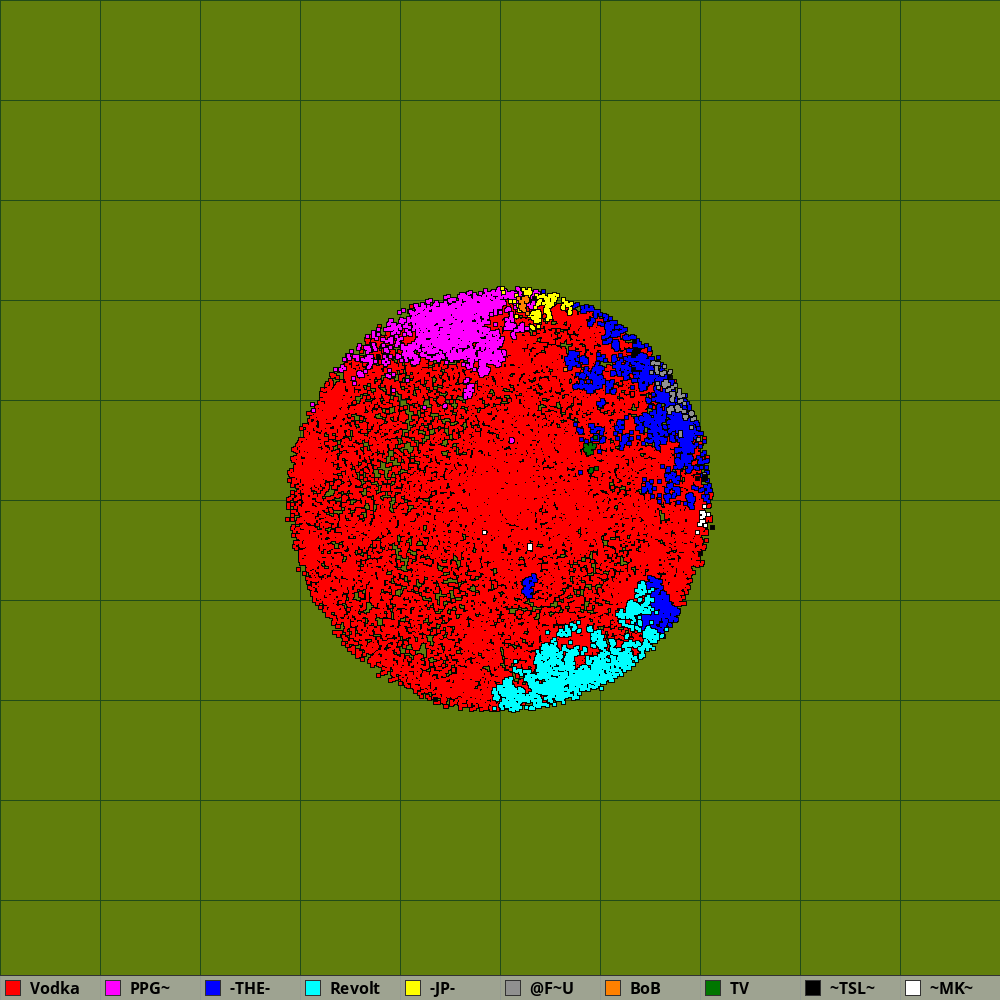Click the white ~MK~ cluster at eastern edge
Image resolution: width=1000 pixels, height=1000 pixels.
pos(703,517)
